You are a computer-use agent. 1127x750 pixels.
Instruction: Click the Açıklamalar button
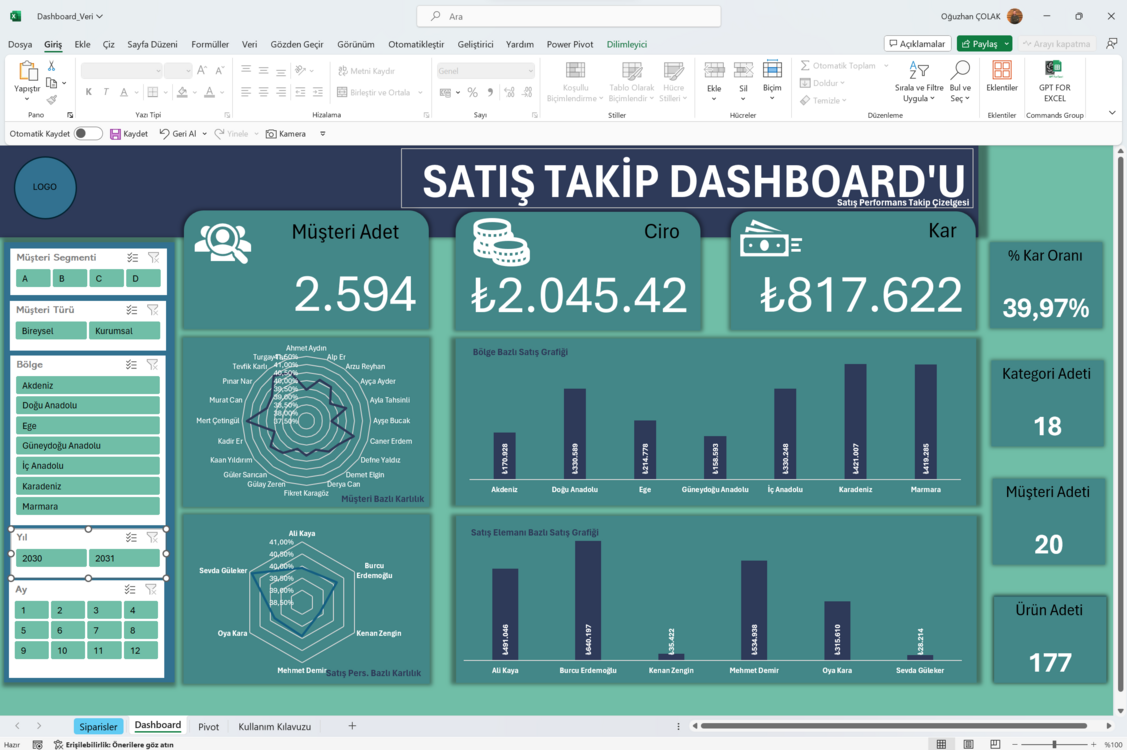coord(918,44)
